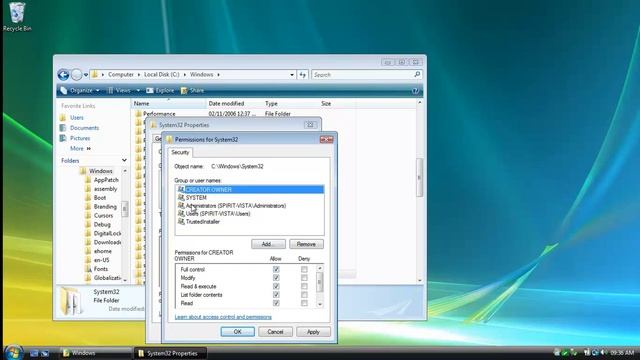Screen dimensions: 640x360
Task: Click the search magnifier icon
Action: (x=417, y=75)
